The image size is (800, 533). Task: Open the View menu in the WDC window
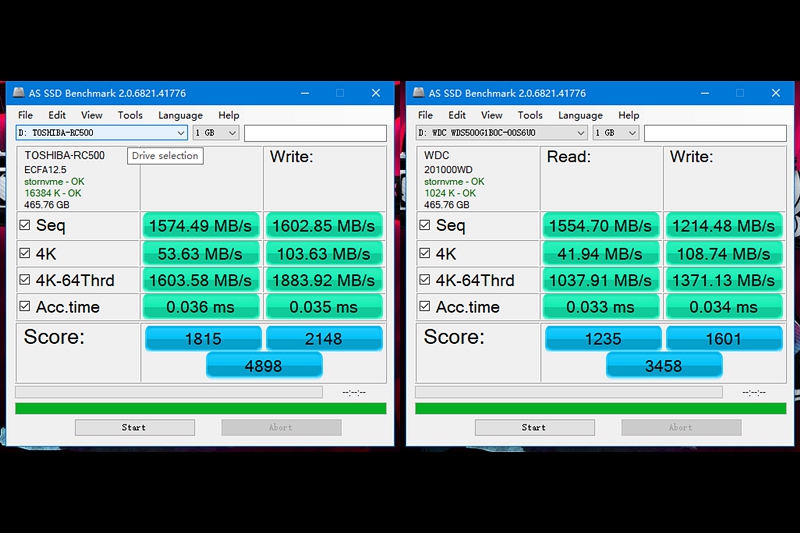click(491, 115)
